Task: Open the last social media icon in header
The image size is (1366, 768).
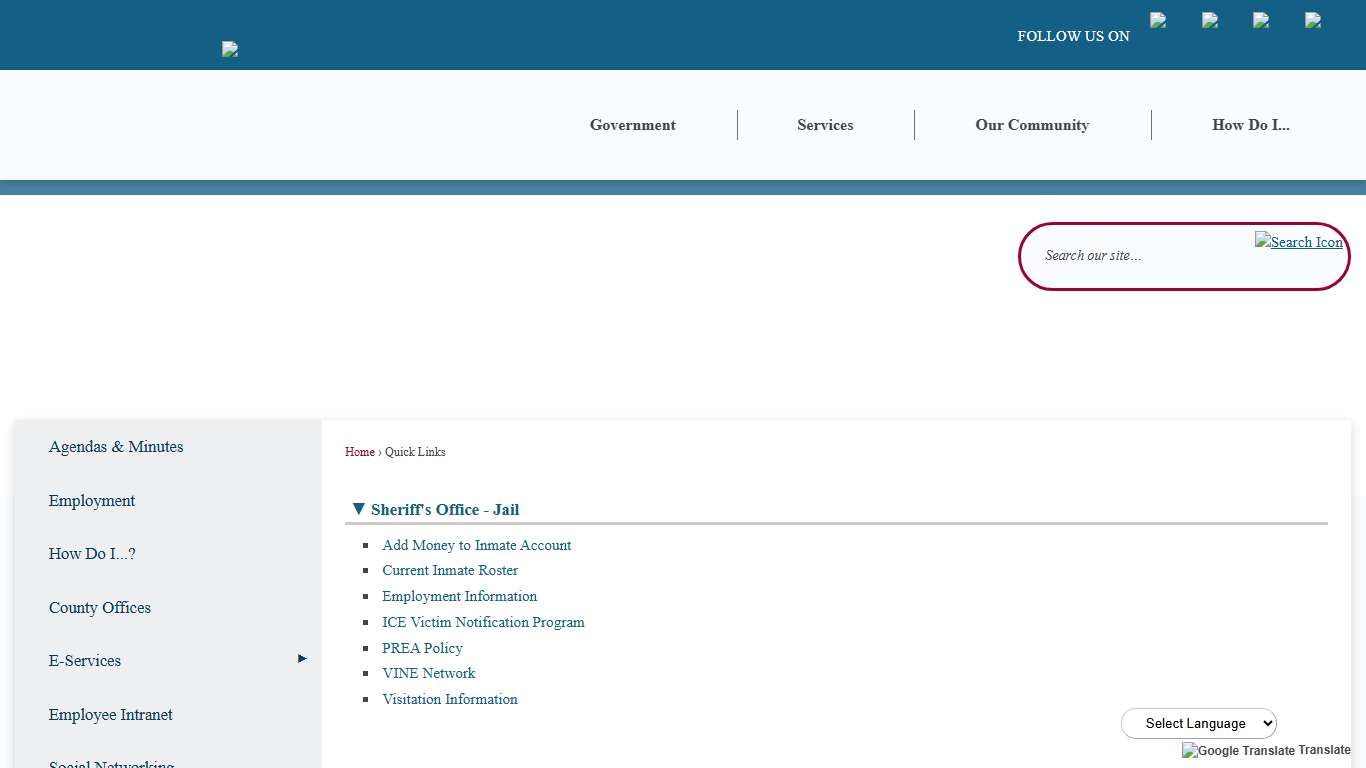Action: point(1313,20)
